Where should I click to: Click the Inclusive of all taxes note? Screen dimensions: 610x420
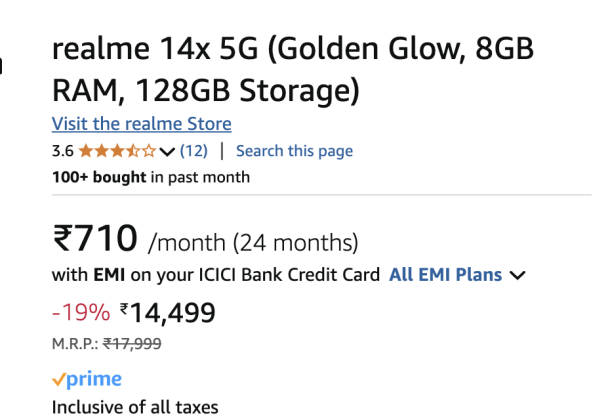134,407
